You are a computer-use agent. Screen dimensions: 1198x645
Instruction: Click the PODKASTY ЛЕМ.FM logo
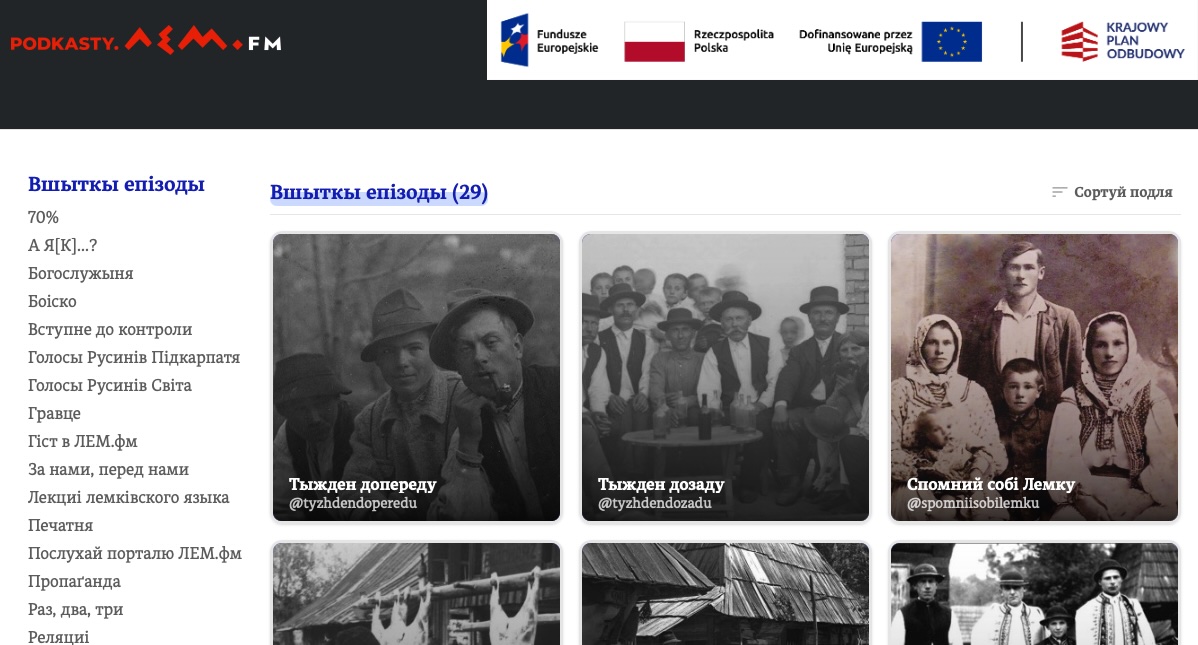[146, 41]
